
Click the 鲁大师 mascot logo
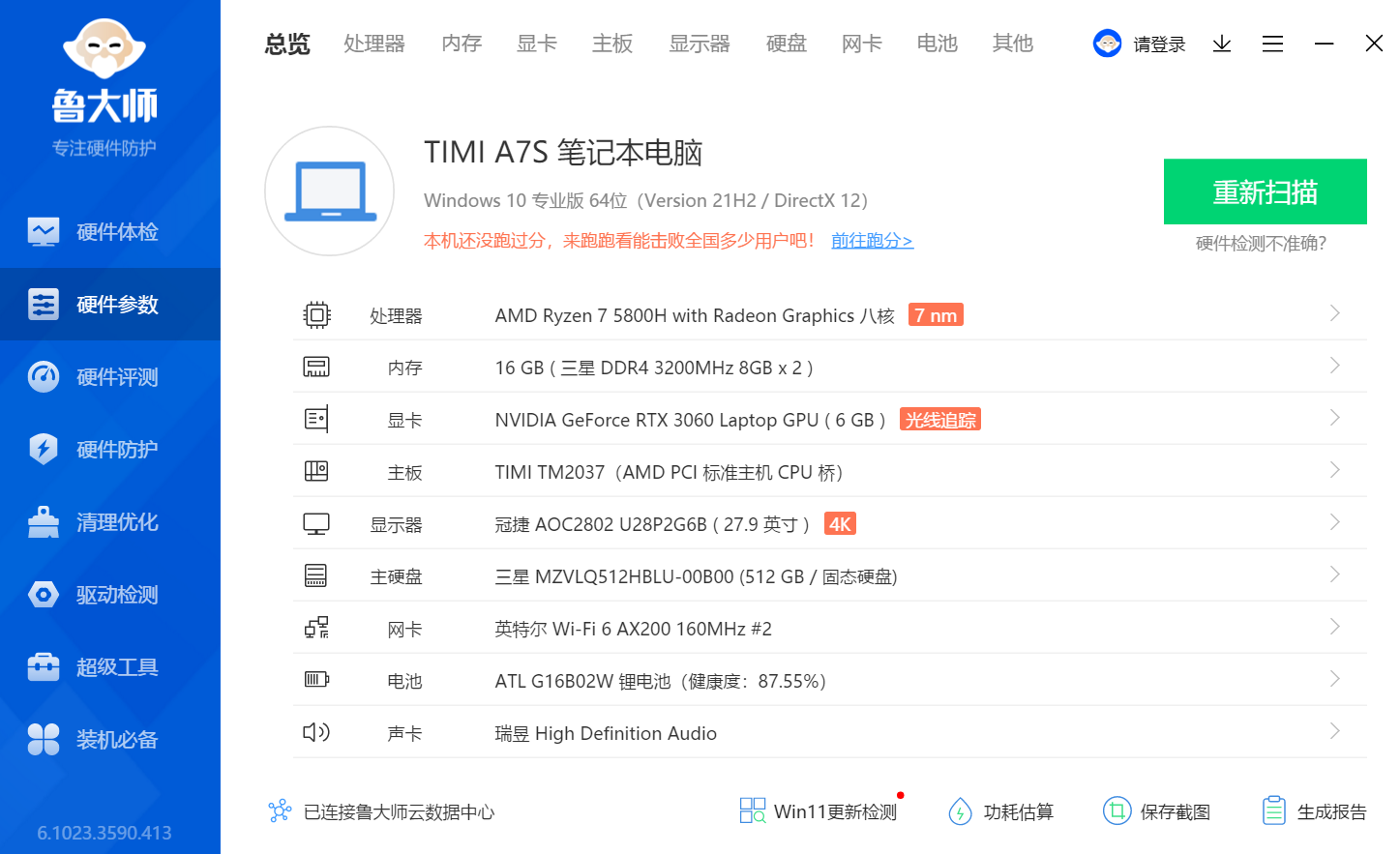104,48
